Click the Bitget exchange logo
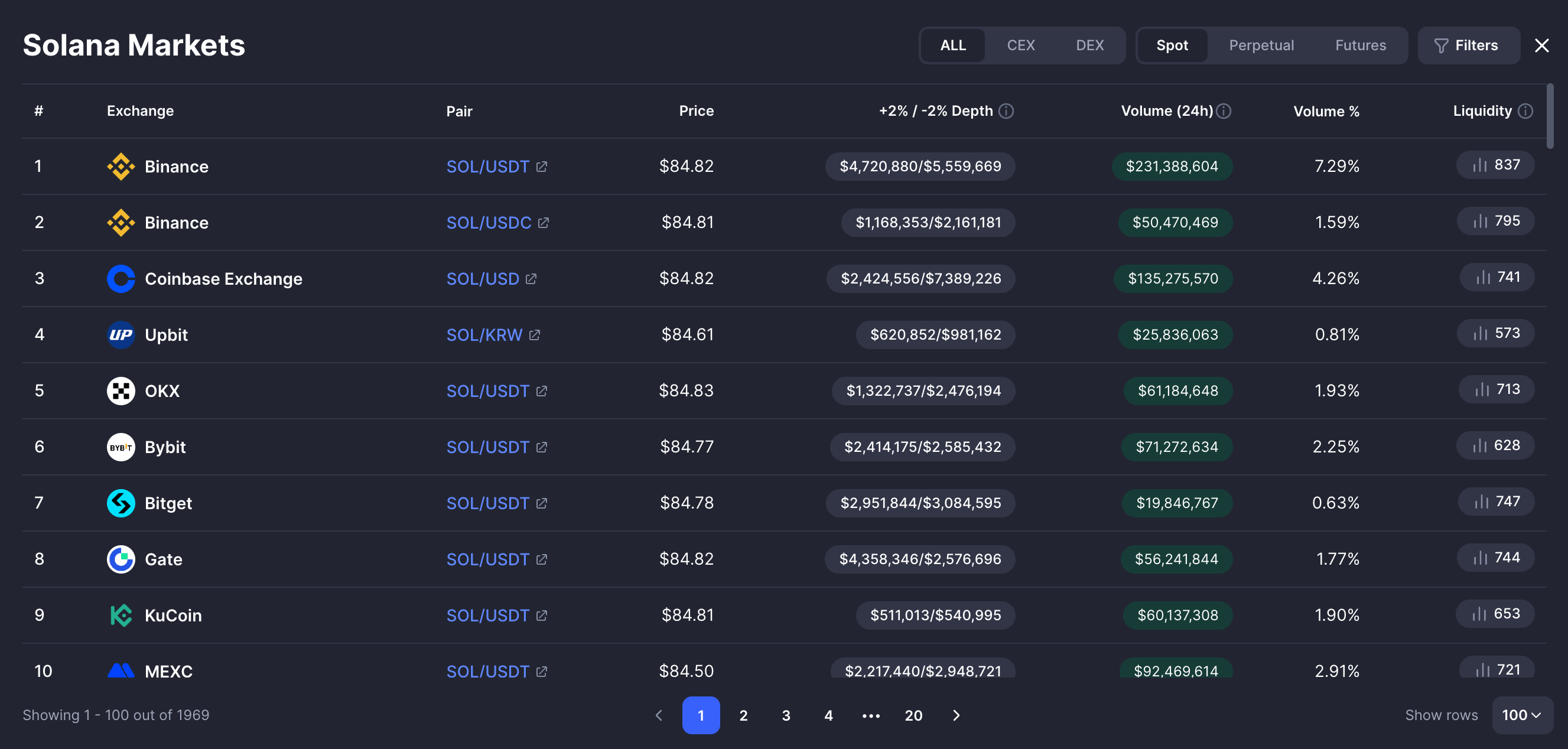 tap(121, 503)
